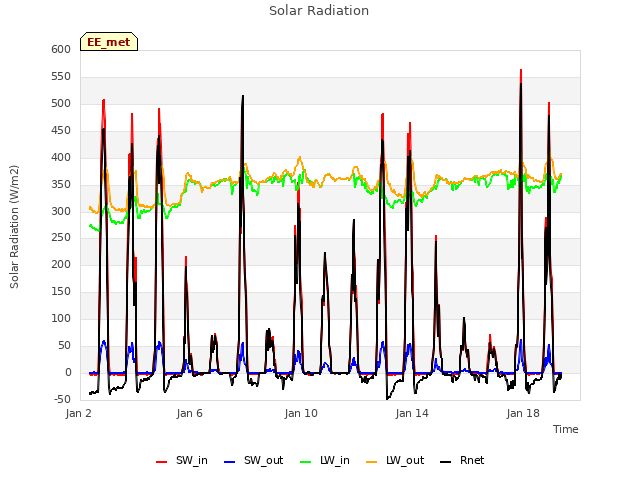The image size is (640, 480).
Task: Hide the LW_in series via the legend
Action: pos(325,461)
